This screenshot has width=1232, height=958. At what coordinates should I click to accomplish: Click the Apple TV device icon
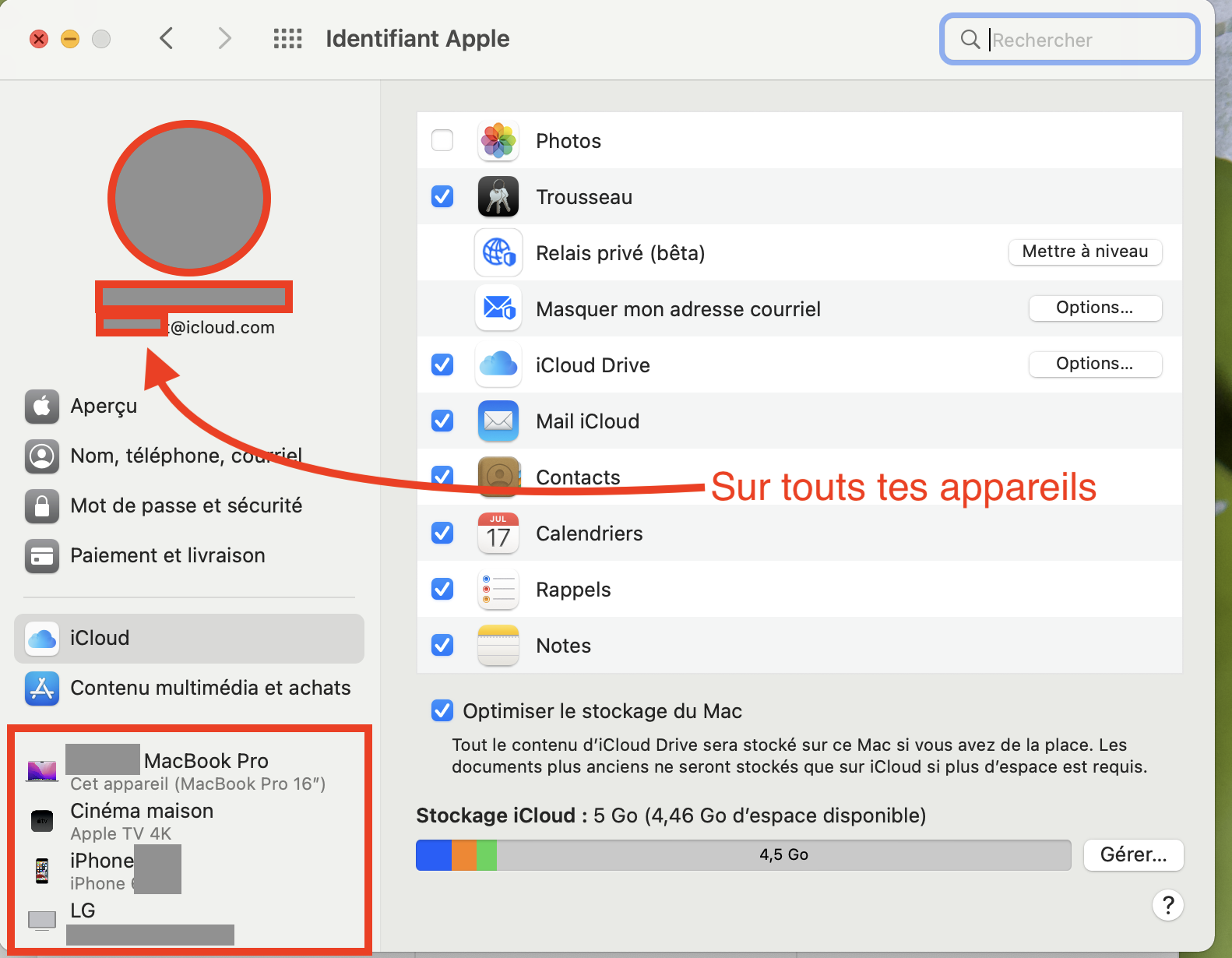42,821
